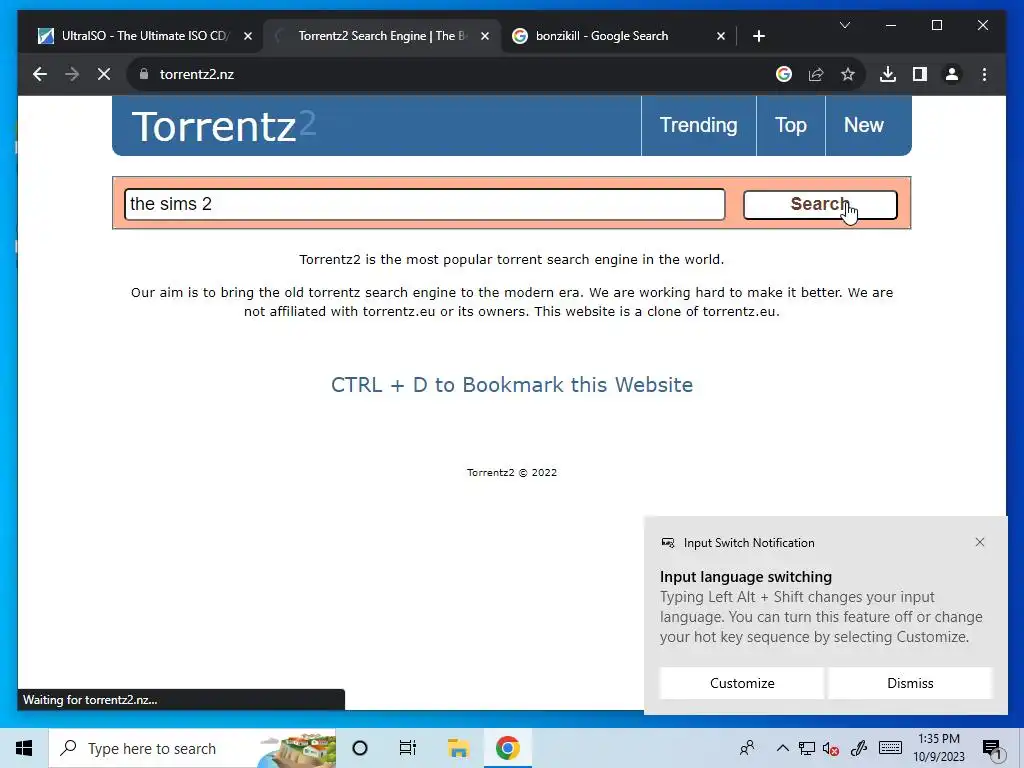Viewport: 1024px width, 768px height.
Task: Show hidden system tray icons
Action: tap(782, 748)
